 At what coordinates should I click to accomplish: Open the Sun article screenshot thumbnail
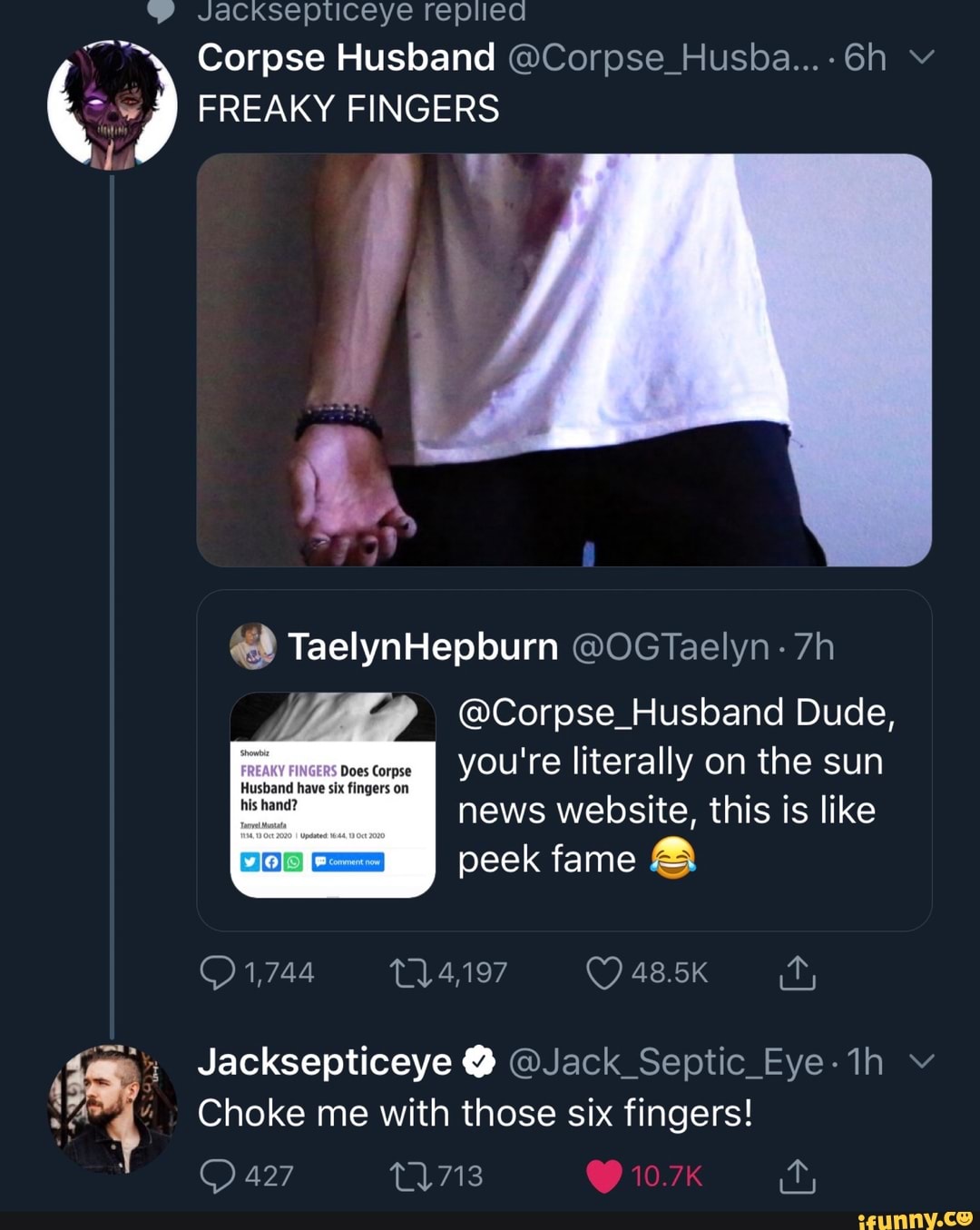pos(333,795)
